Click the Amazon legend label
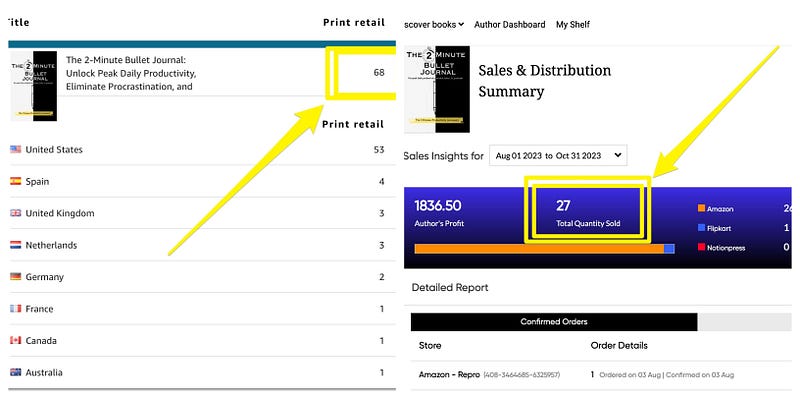800x407 pixels. coord(720,209)
